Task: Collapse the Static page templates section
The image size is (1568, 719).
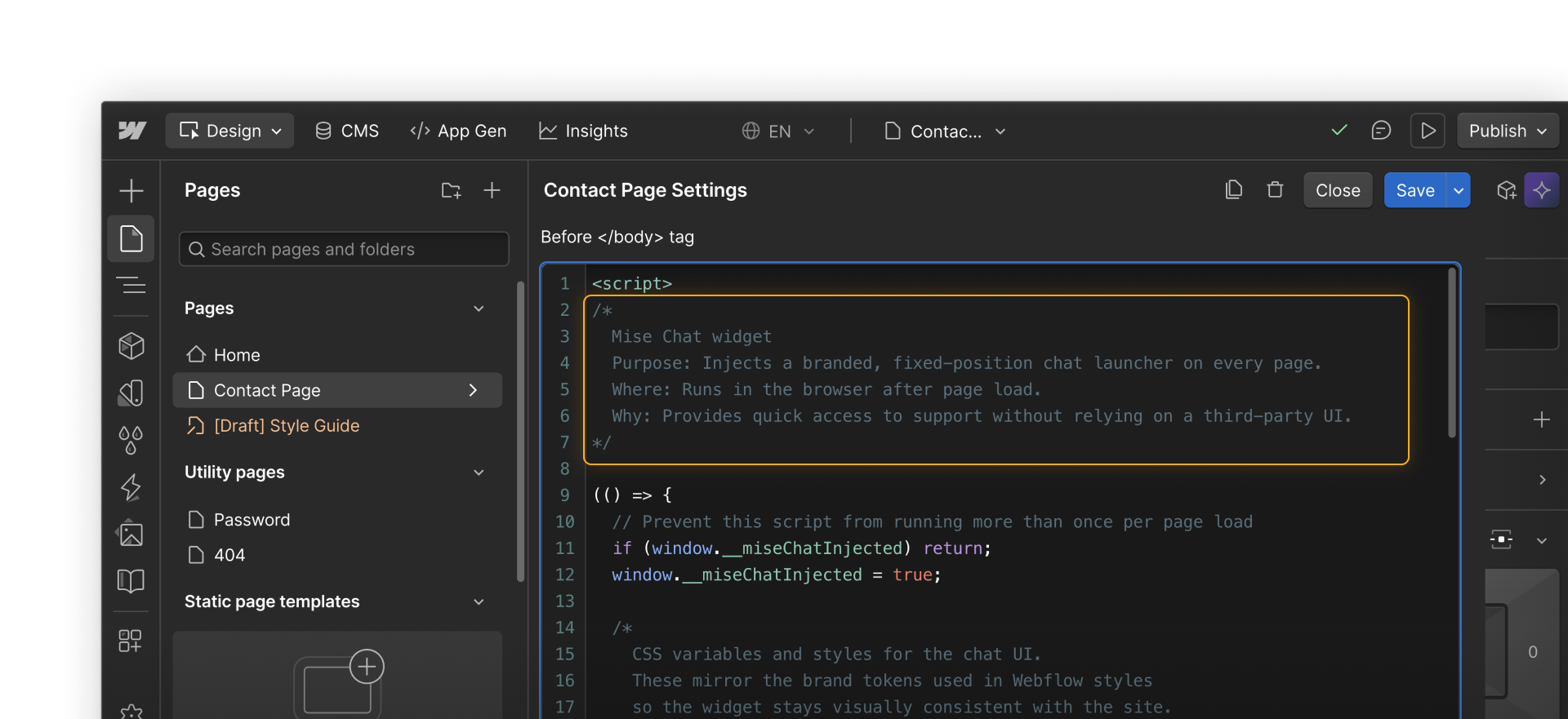Action: point(479,602)
